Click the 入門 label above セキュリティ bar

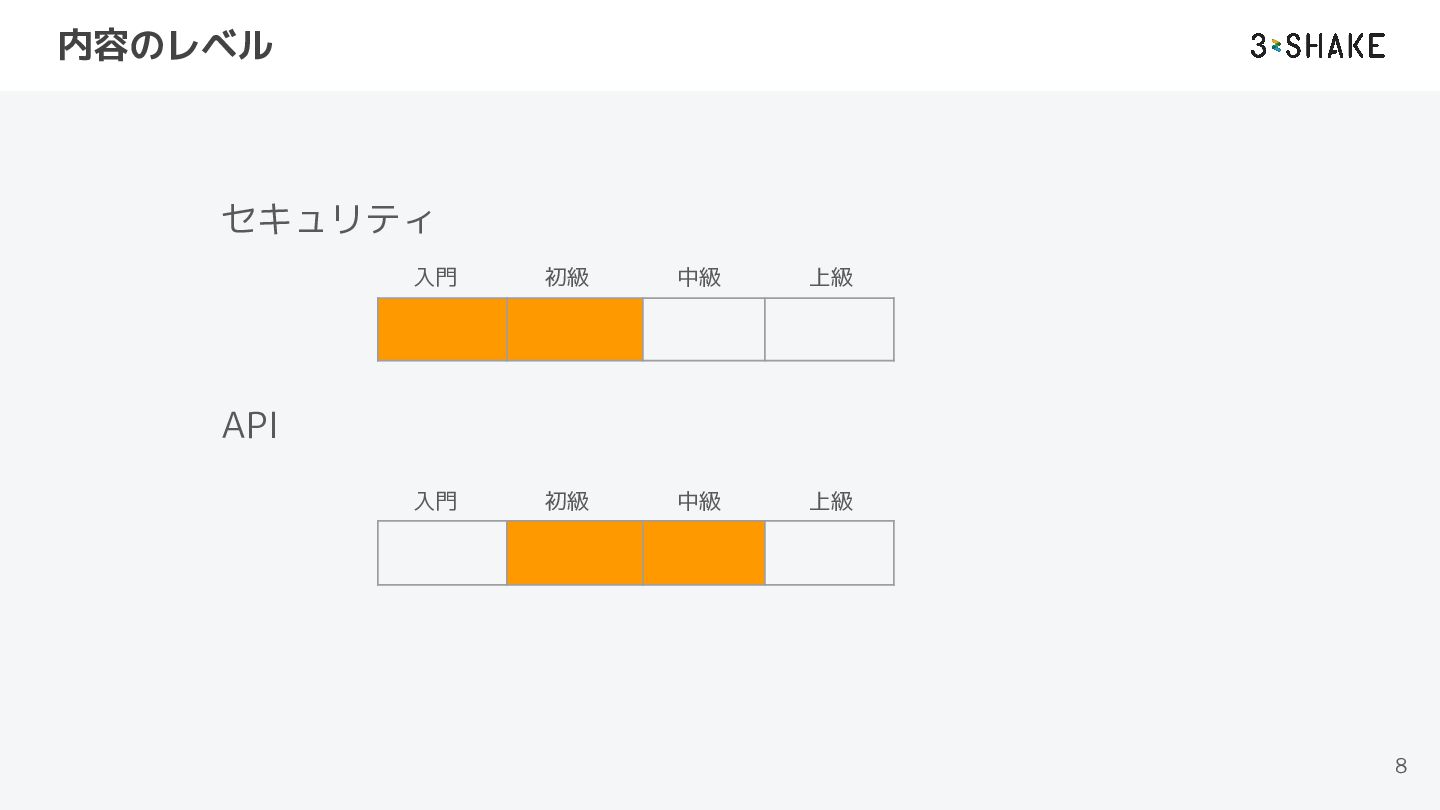point(436,277)
